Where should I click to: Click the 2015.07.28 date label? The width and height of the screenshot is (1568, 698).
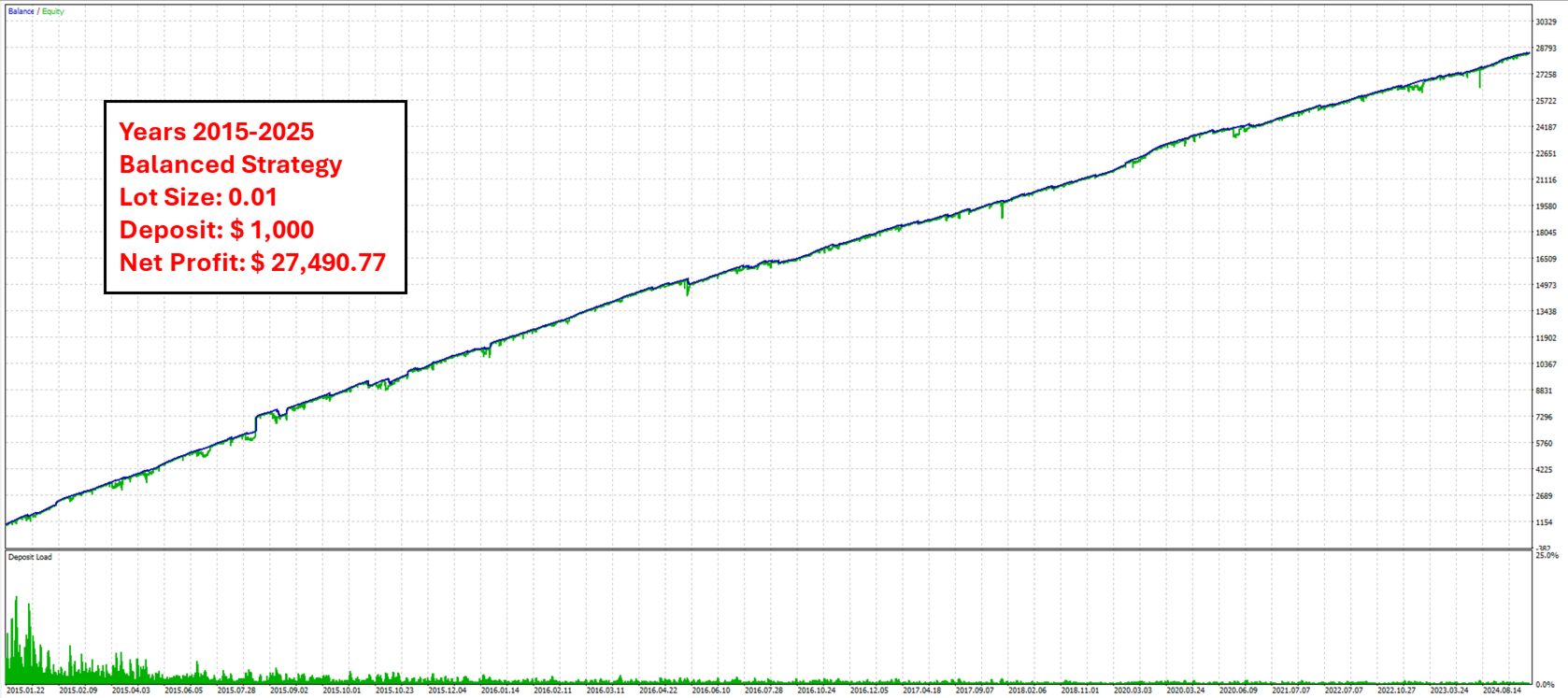pyautogui.click(x=236, y=691)
